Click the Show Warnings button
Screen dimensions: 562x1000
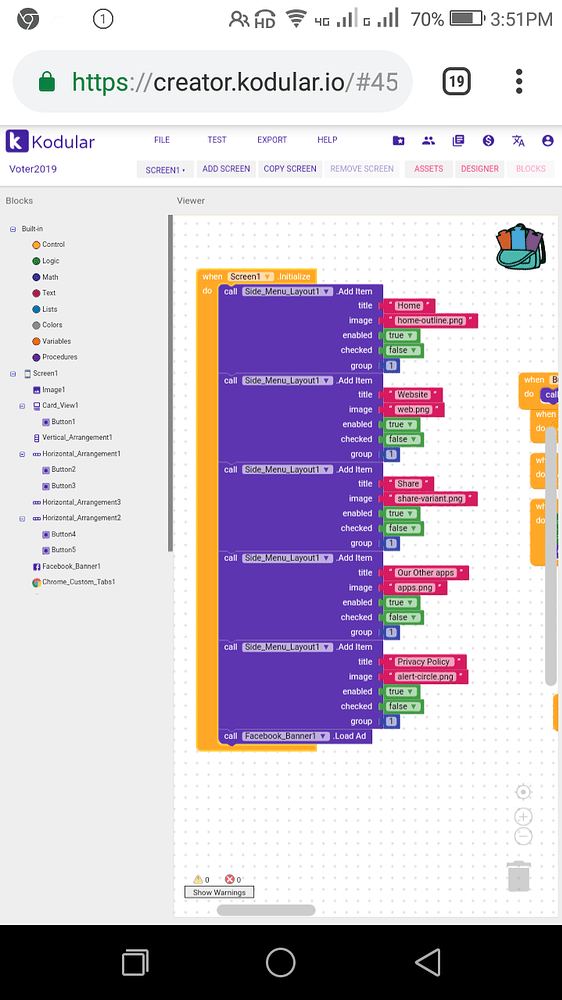click(219, 892)
